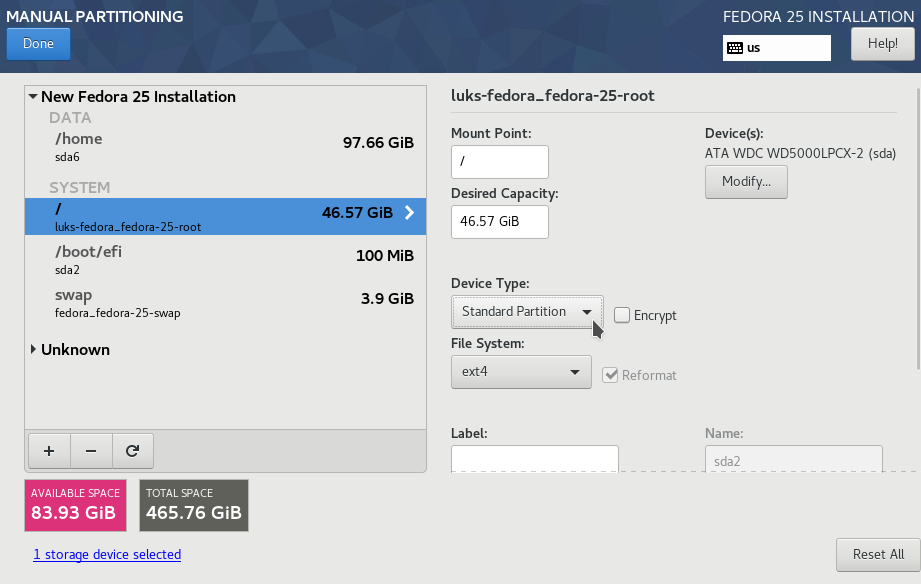This screenshot has height=584, width=921.
Task: Toggle the Reformat checkbox
Action: pos(610,376)
